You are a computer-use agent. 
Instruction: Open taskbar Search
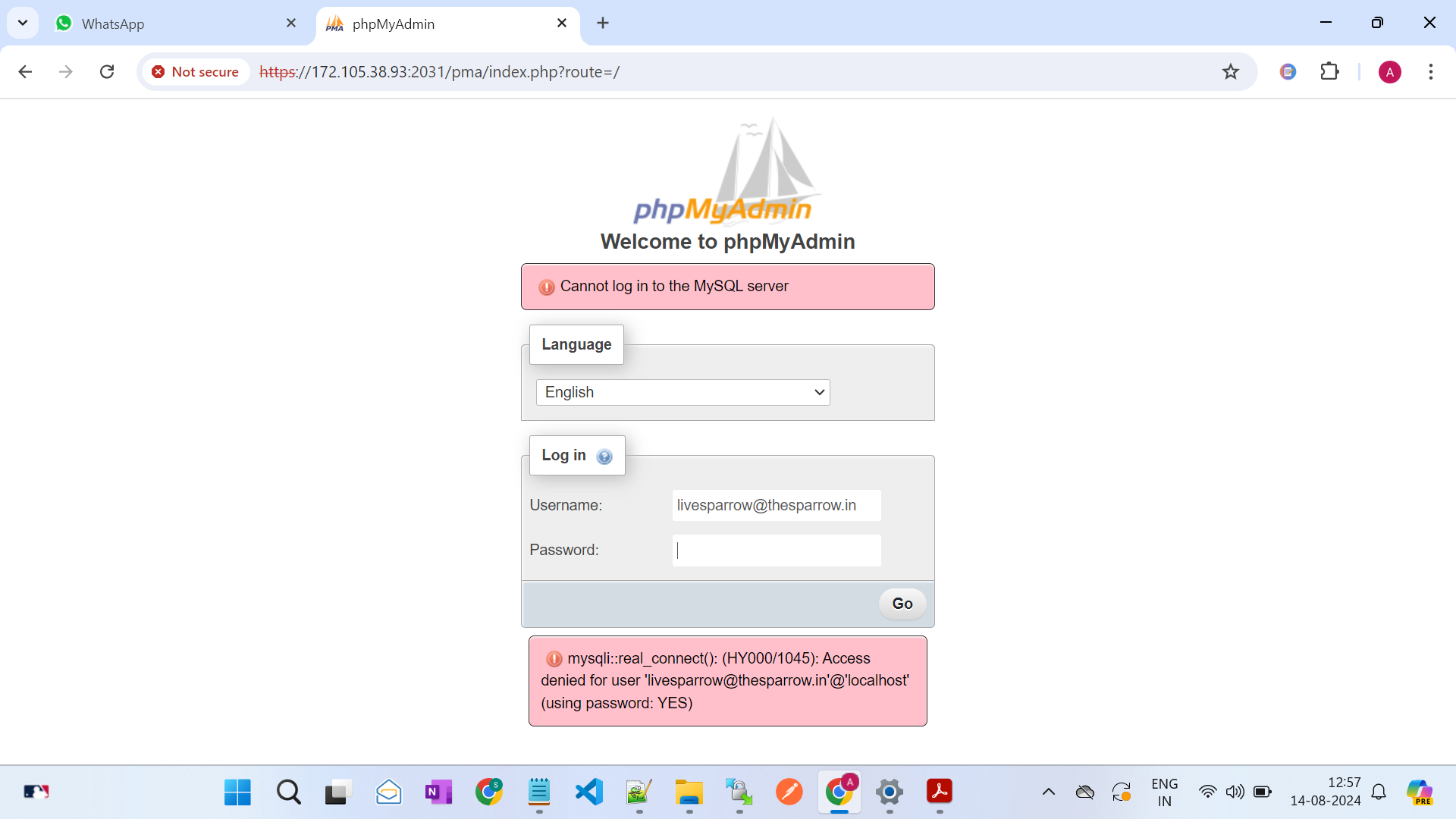point(288,792)
